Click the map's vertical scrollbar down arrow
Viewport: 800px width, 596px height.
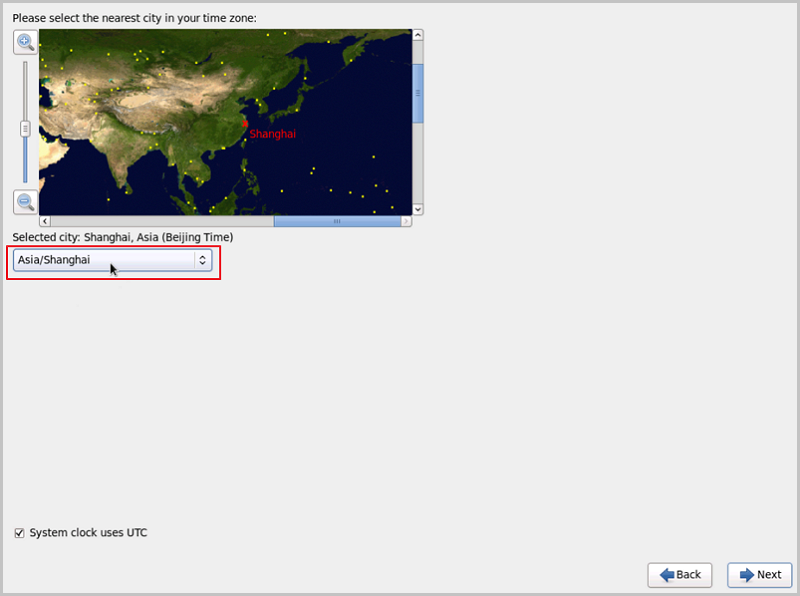tap(418, 209)
